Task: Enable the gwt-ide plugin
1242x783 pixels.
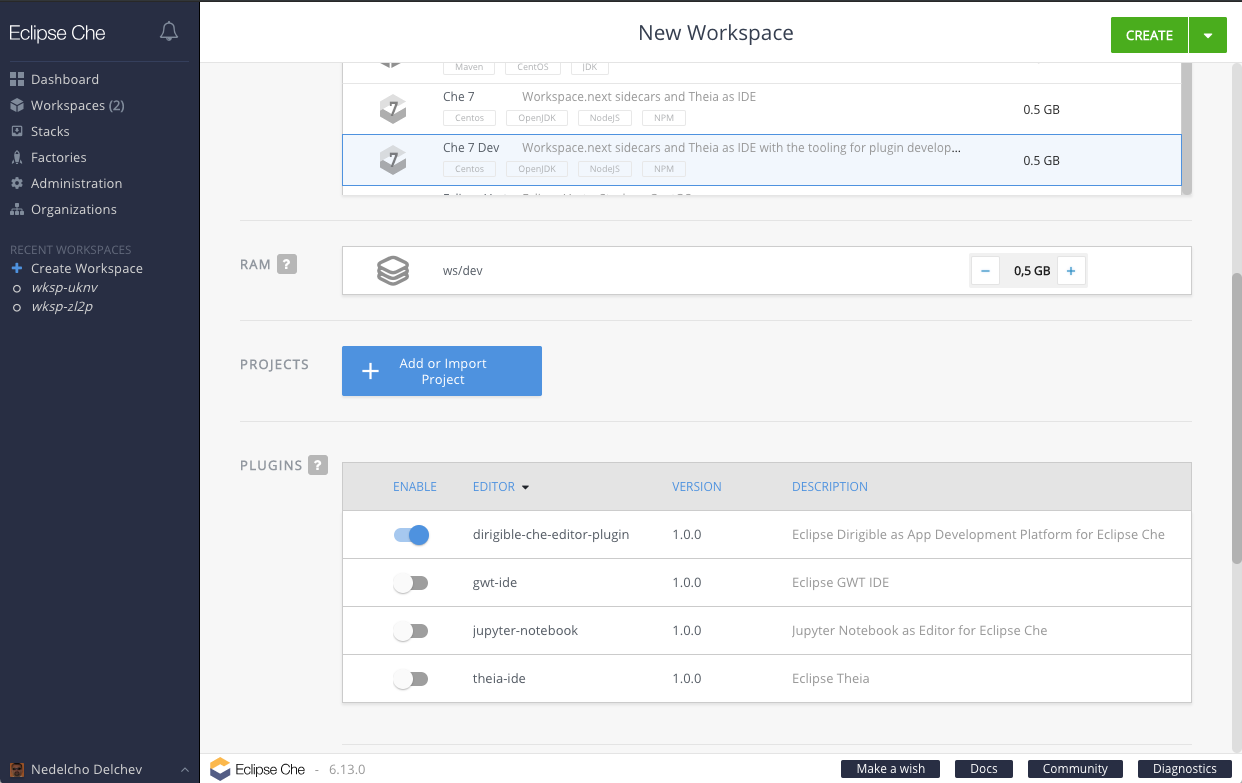Action: tap(411, 583)
